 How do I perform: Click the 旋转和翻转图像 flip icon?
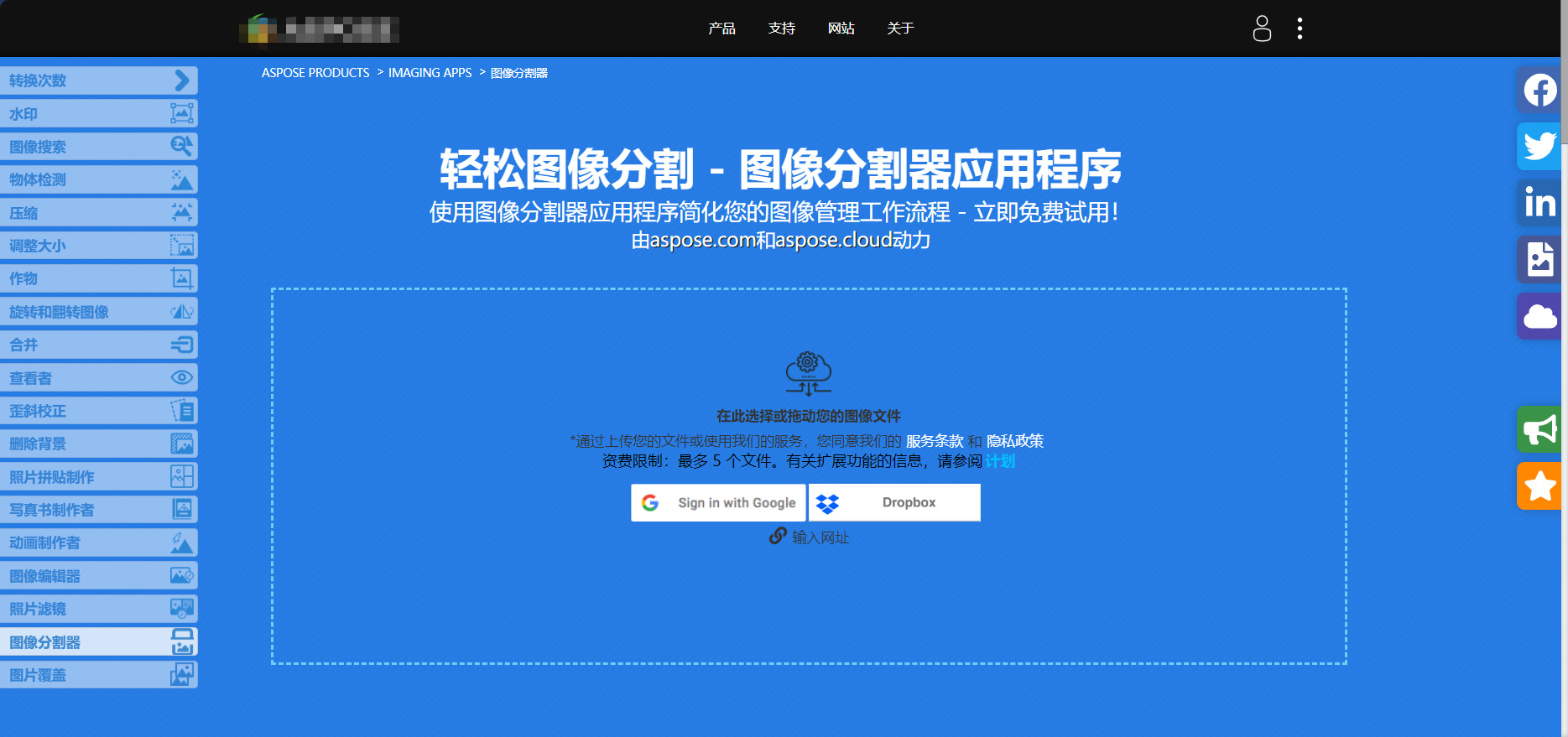pos(182,311)
